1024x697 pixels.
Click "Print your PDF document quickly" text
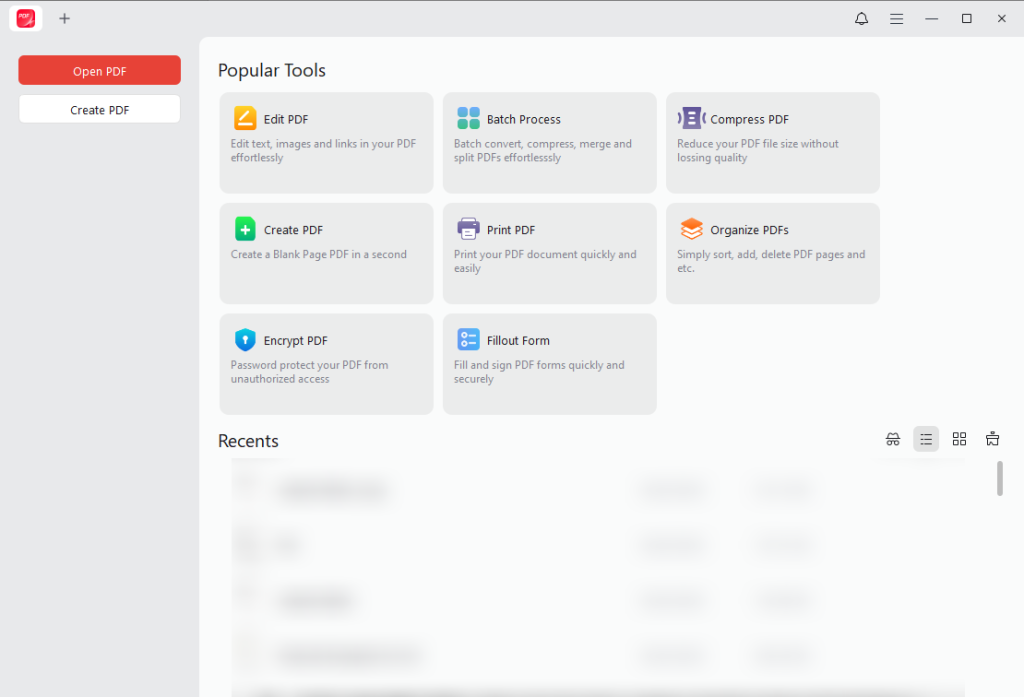545,261
